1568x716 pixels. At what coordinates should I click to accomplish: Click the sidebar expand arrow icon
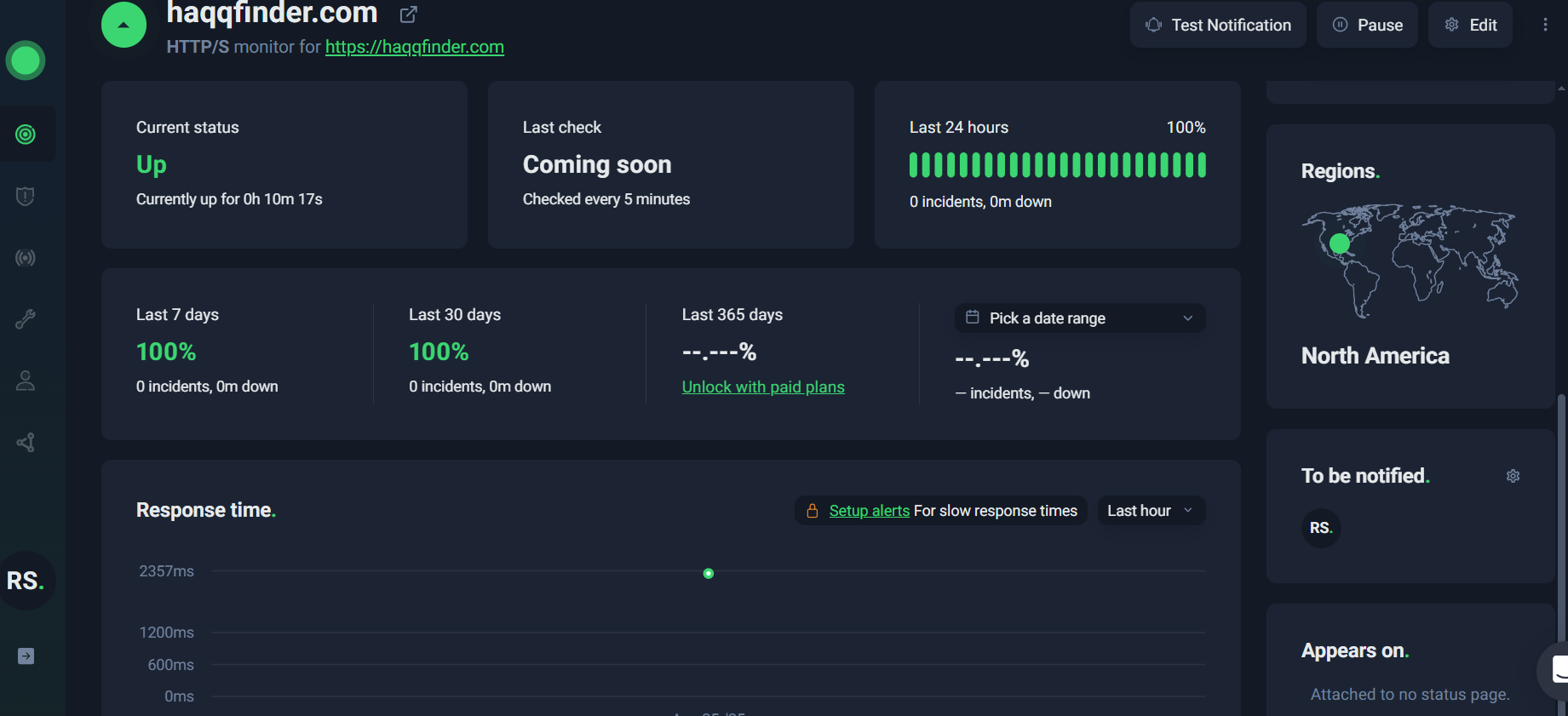26,656
